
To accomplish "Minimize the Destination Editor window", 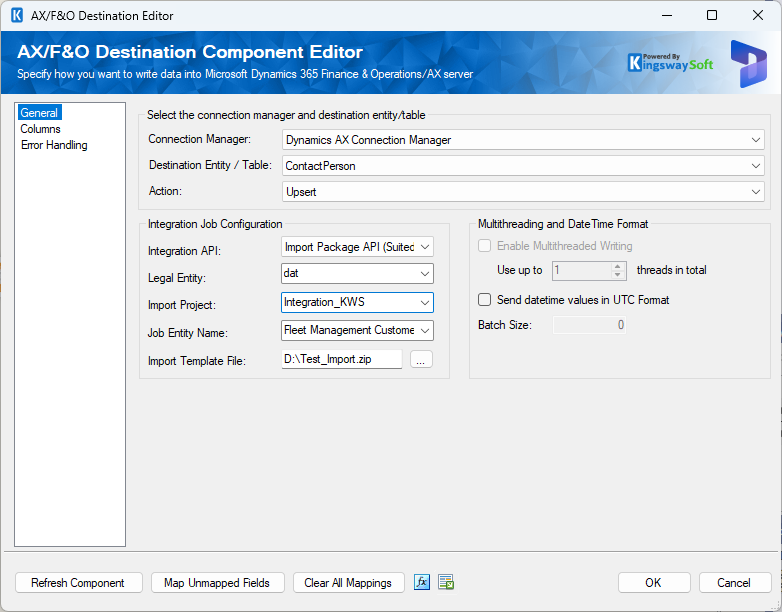I will click(667, 15).
